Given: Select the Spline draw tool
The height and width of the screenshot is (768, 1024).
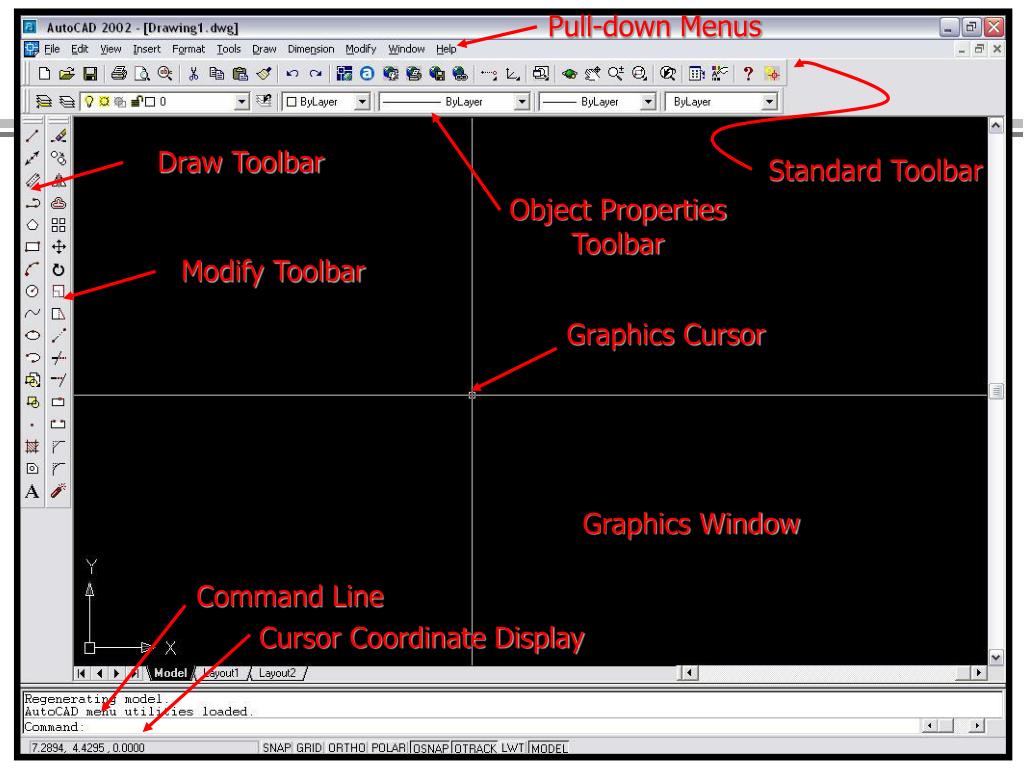Looking at the screenshot, I should tap(32, 313).
